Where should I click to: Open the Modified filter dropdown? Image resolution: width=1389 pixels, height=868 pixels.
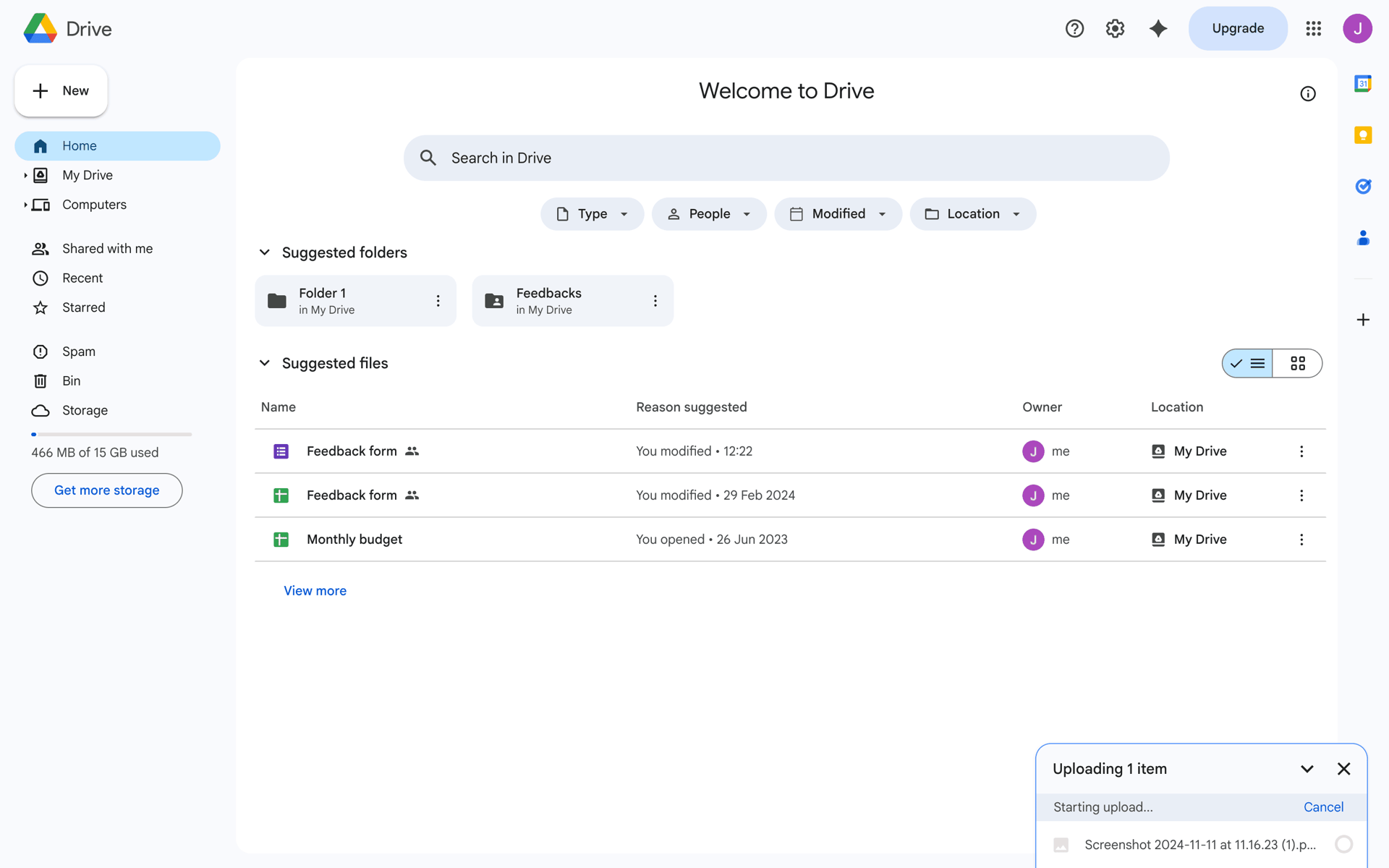(838, 214)
